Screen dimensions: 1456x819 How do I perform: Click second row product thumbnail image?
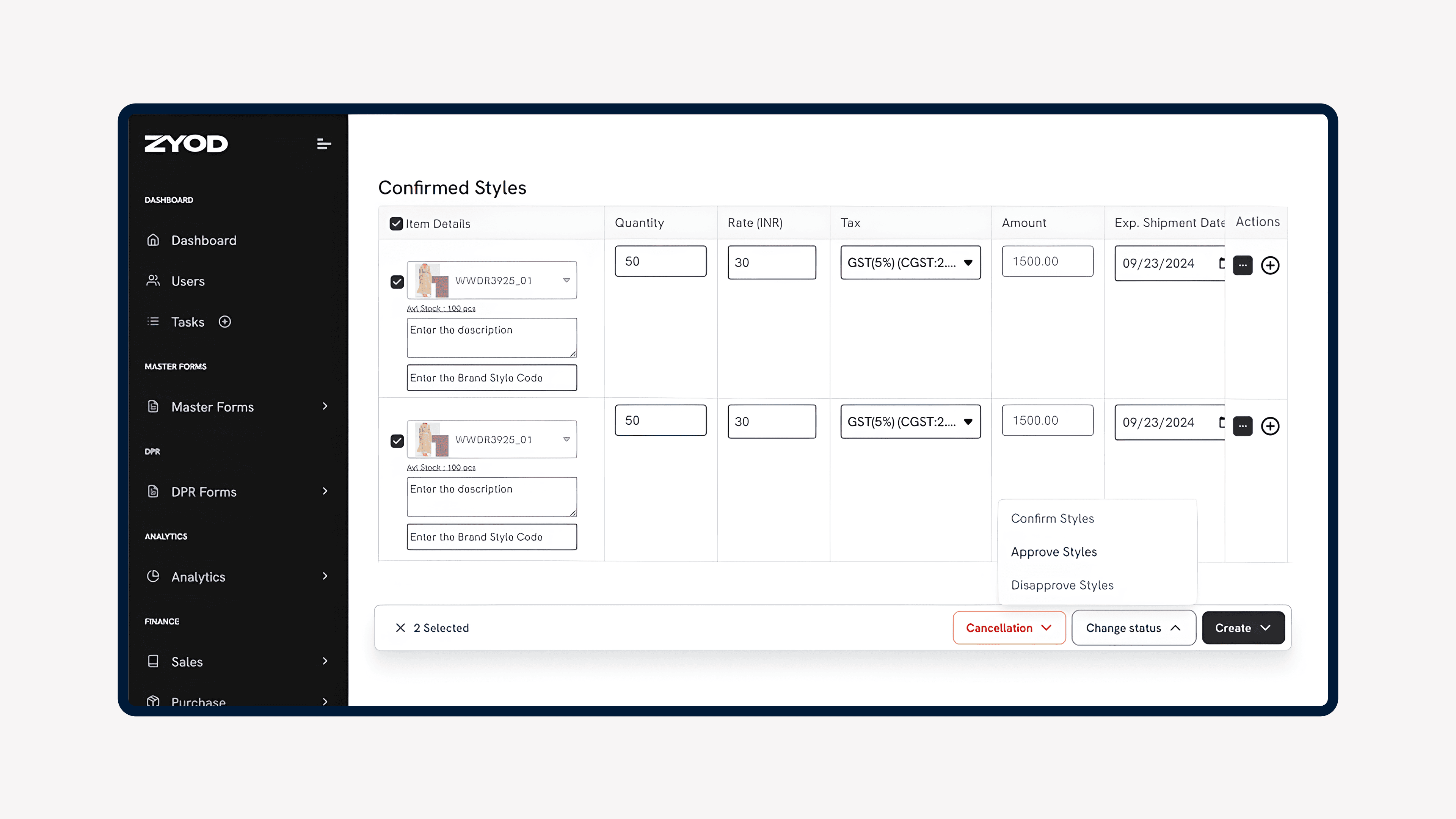(x=431, y=439)
